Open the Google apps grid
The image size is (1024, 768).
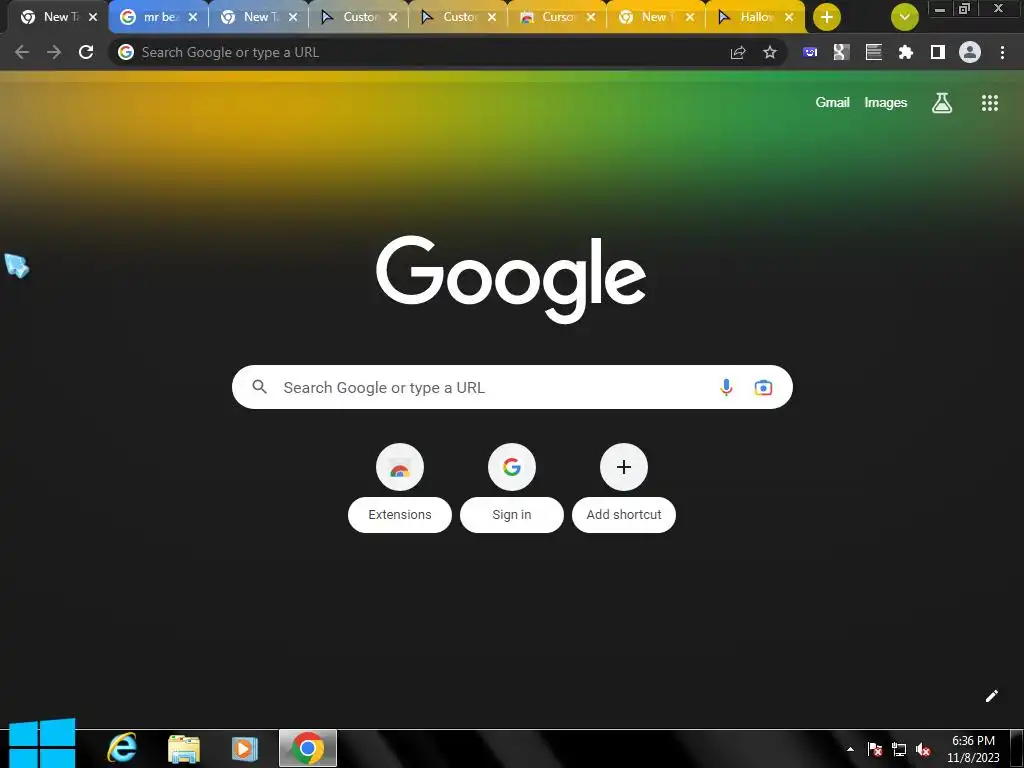click(990, 103)
